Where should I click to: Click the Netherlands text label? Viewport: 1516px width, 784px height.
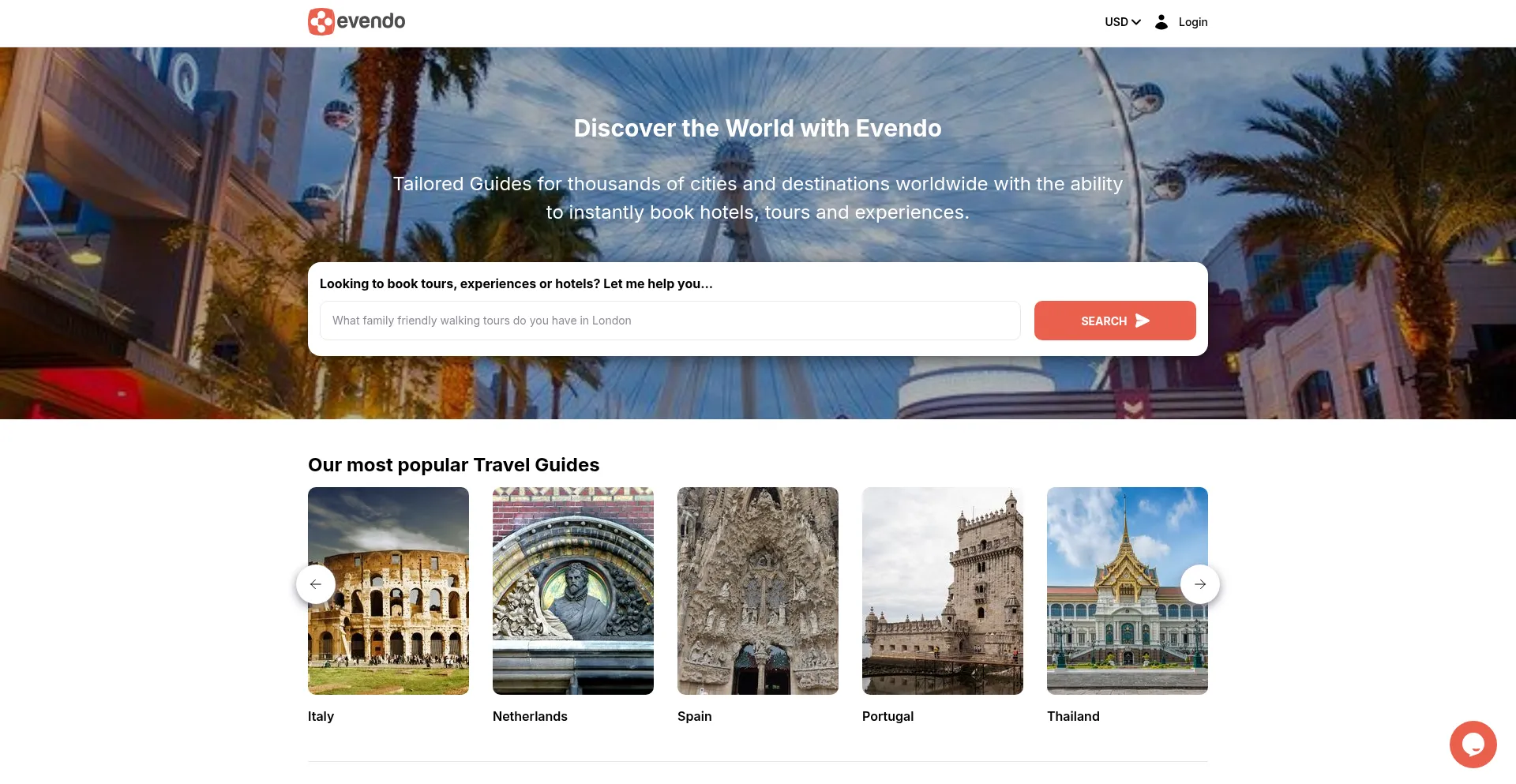pyautogui.click(x=530, y=716)
